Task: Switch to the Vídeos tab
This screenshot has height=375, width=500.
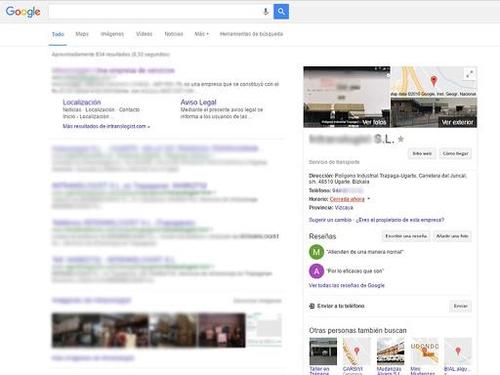Action: coord(144,34)
